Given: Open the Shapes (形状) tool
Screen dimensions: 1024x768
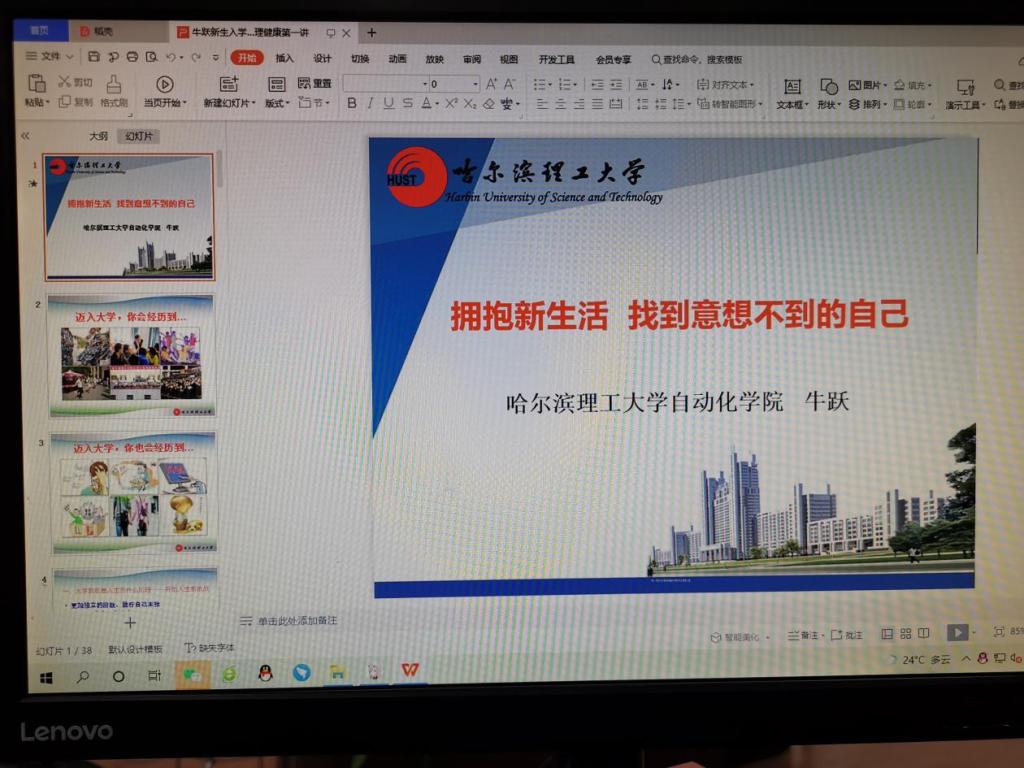Looking at the screenshot, I should (x=829, y=87).
